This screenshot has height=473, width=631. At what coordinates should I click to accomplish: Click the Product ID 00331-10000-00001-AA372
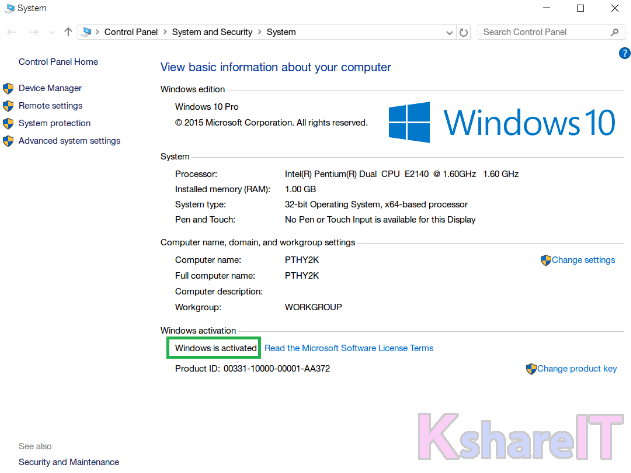pos(252,369)
